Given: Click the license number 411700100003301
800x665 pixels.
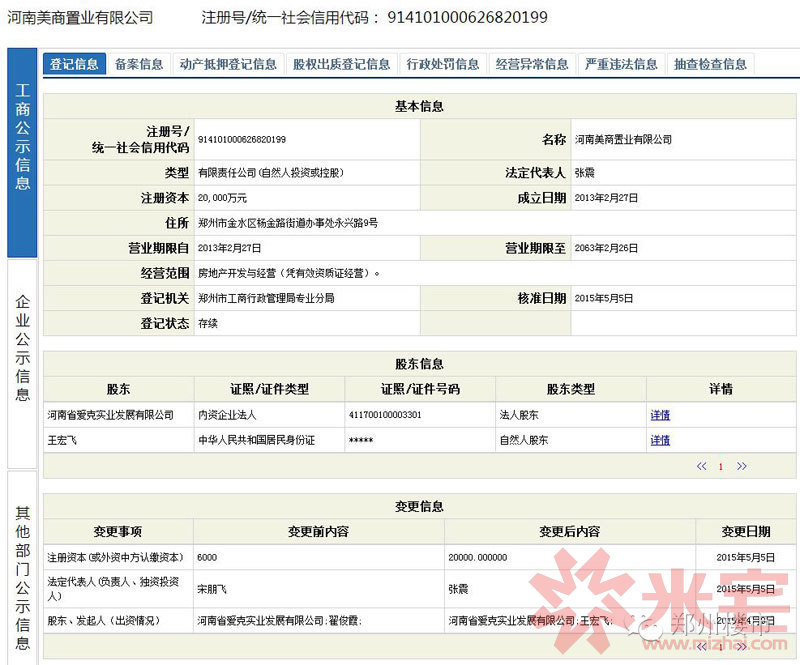Looking at the screenshot, I should pyautogui.click(x=385, y=415).
